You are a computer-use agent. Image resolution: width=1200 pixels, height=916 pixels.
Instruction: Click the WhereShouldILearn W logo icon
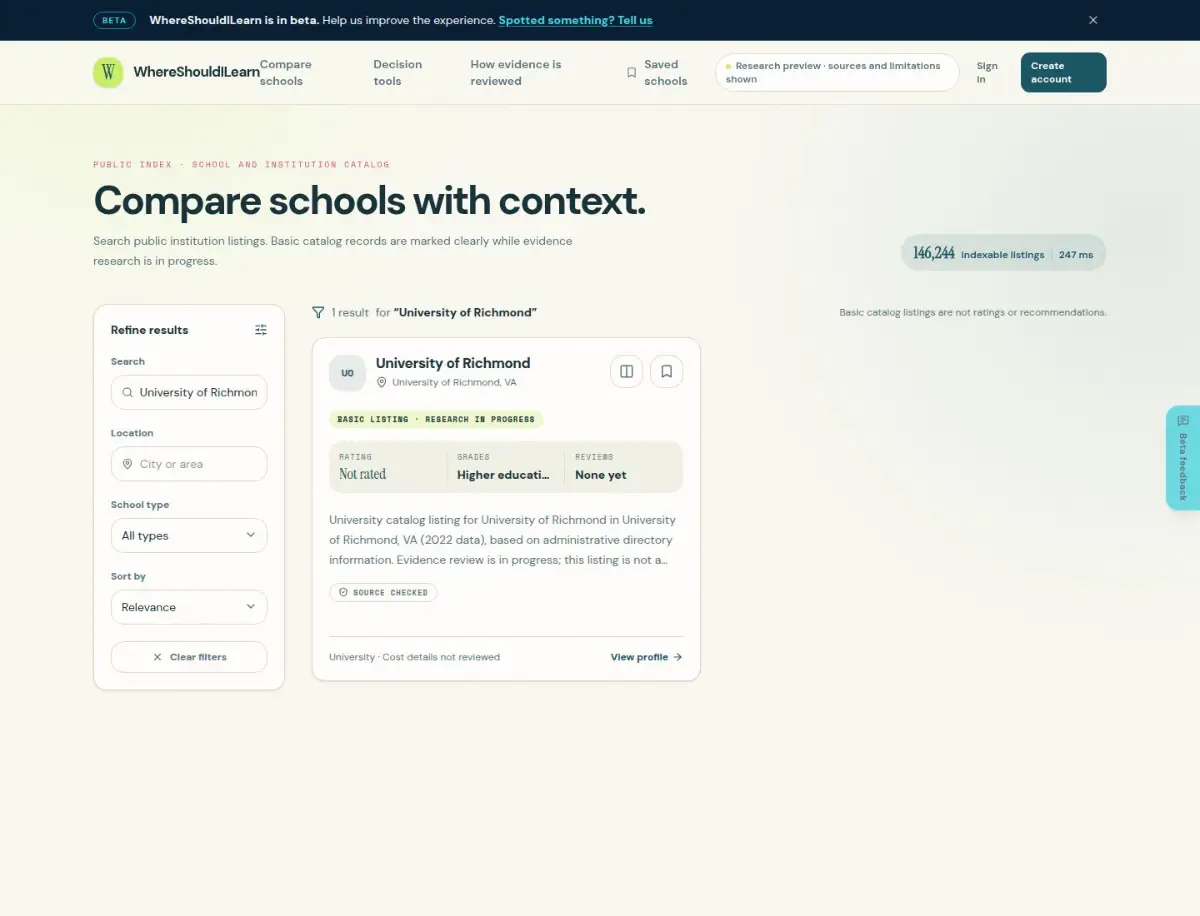click(108, 72)
